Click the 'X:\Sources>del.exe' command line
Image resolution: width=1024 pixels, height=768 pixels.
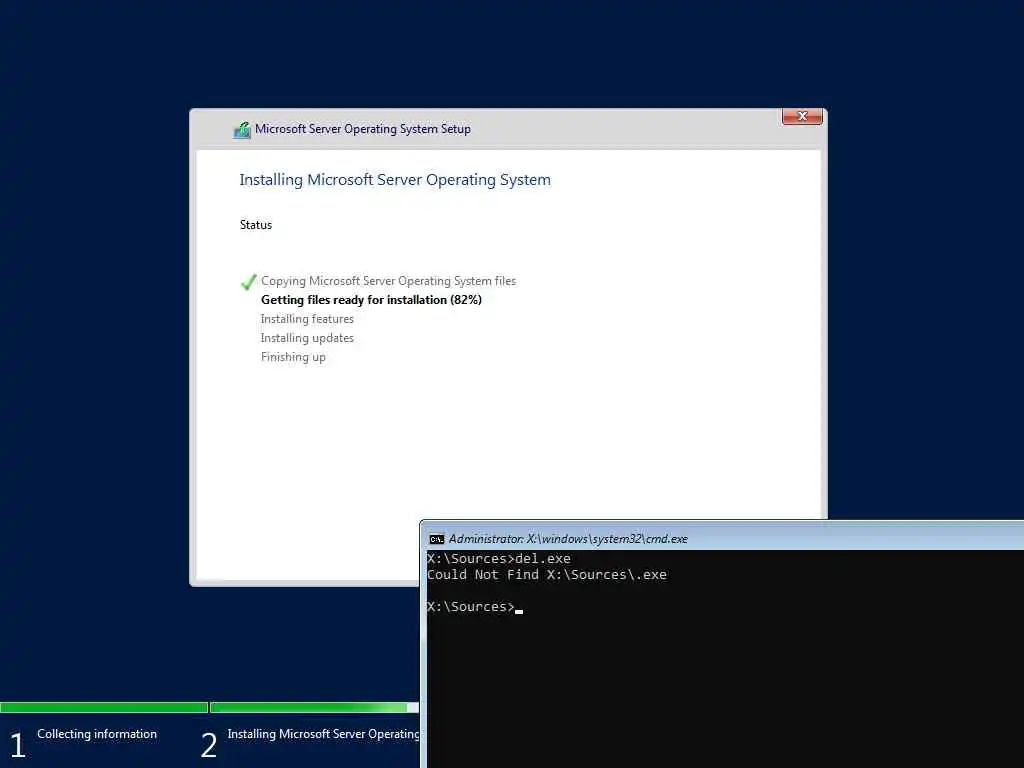click(499, 559)
